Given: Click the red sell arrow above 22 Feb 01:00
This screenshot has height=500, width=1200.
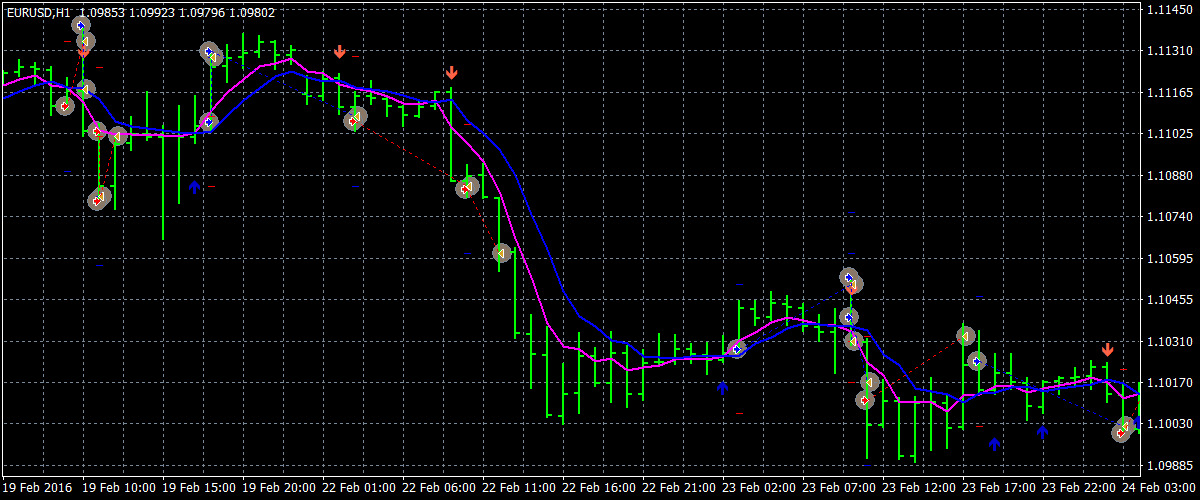Looking at the screenshot, I should (x=340, y=51).
